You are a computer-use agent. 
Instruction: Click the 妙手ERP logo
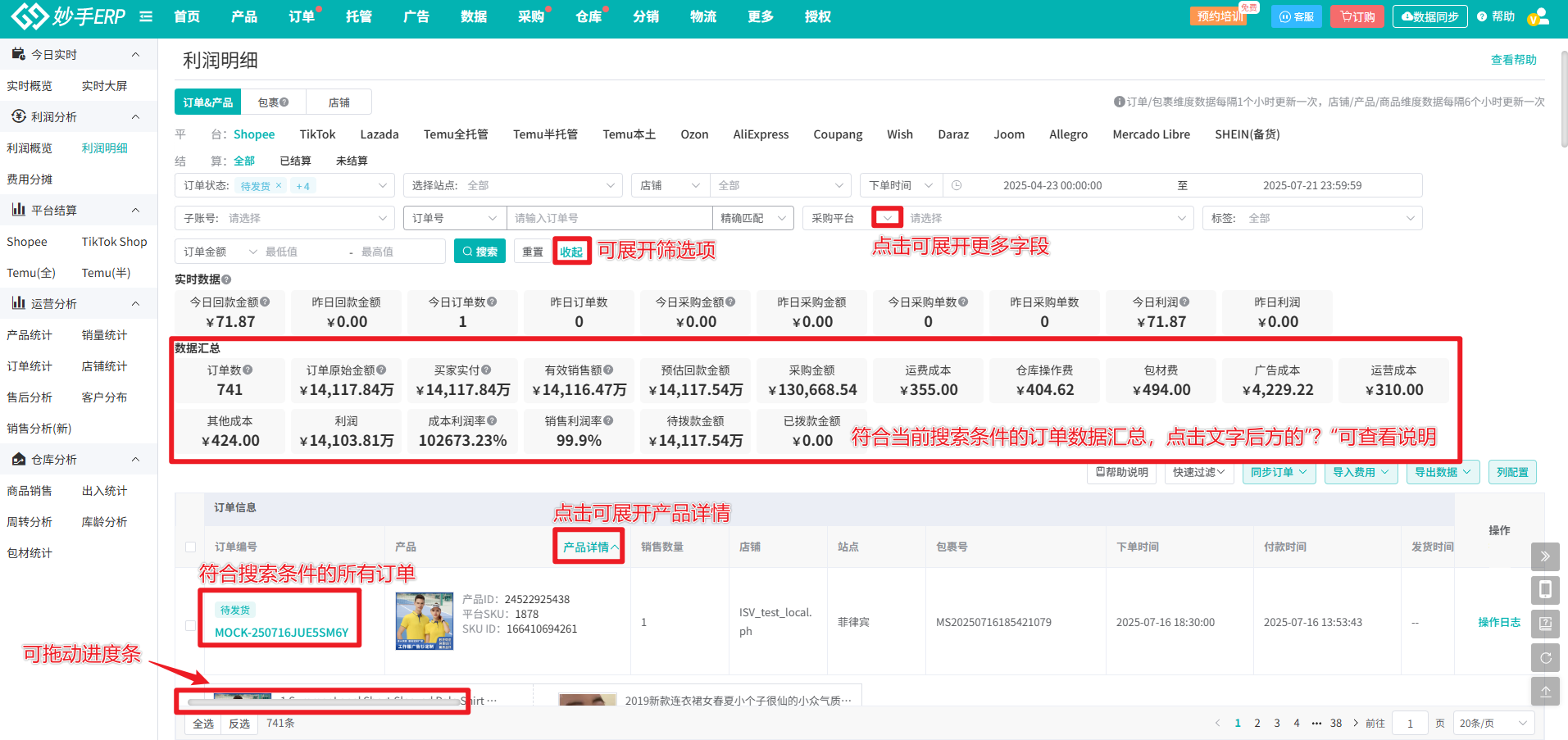pos(69,16)
